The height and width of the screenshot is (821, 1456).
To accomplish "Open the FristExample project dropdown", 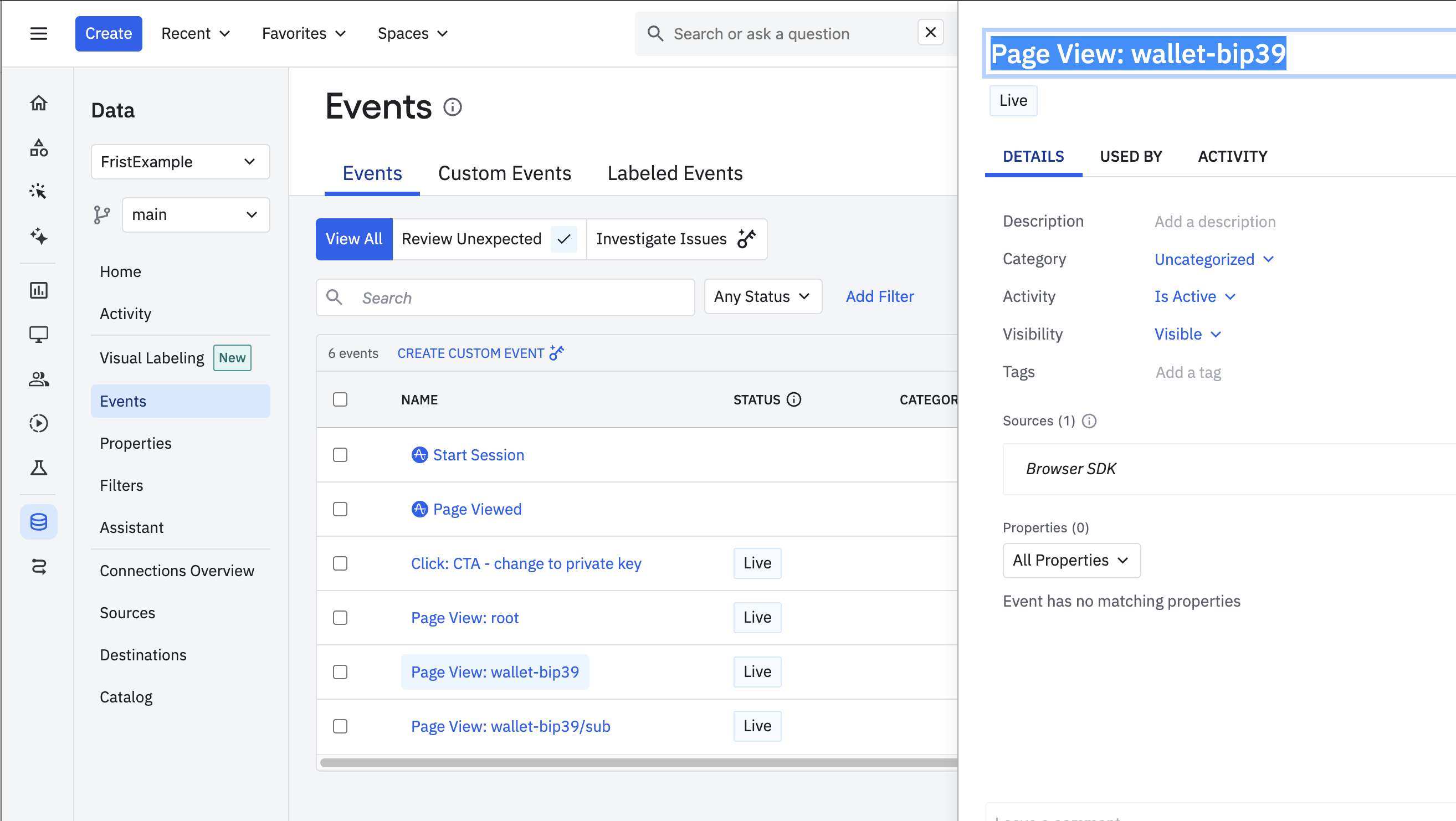I will point(180,162).
